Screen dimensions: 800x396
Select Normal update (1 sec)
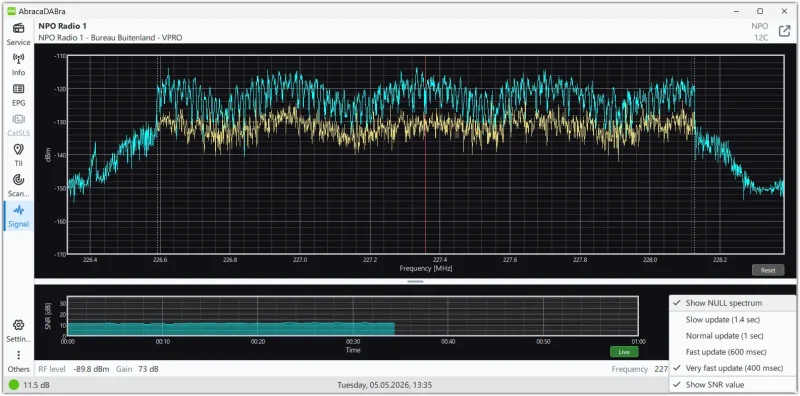click(732, 336)
